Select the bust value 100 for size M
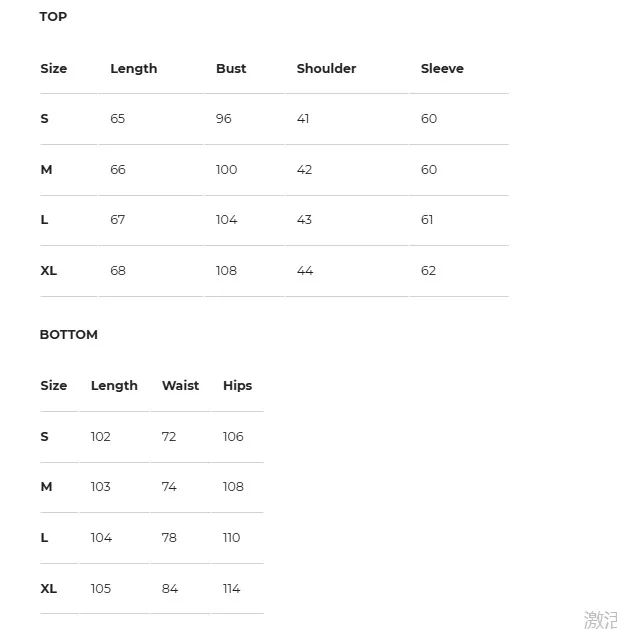The height and width of the screenshot is (629, 617). click(x=226, y=170)
